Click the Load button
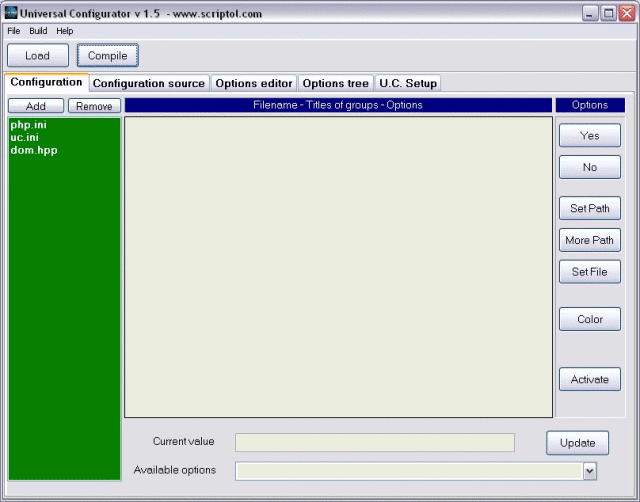The image size is (640, 502). (x=37, y=56)
